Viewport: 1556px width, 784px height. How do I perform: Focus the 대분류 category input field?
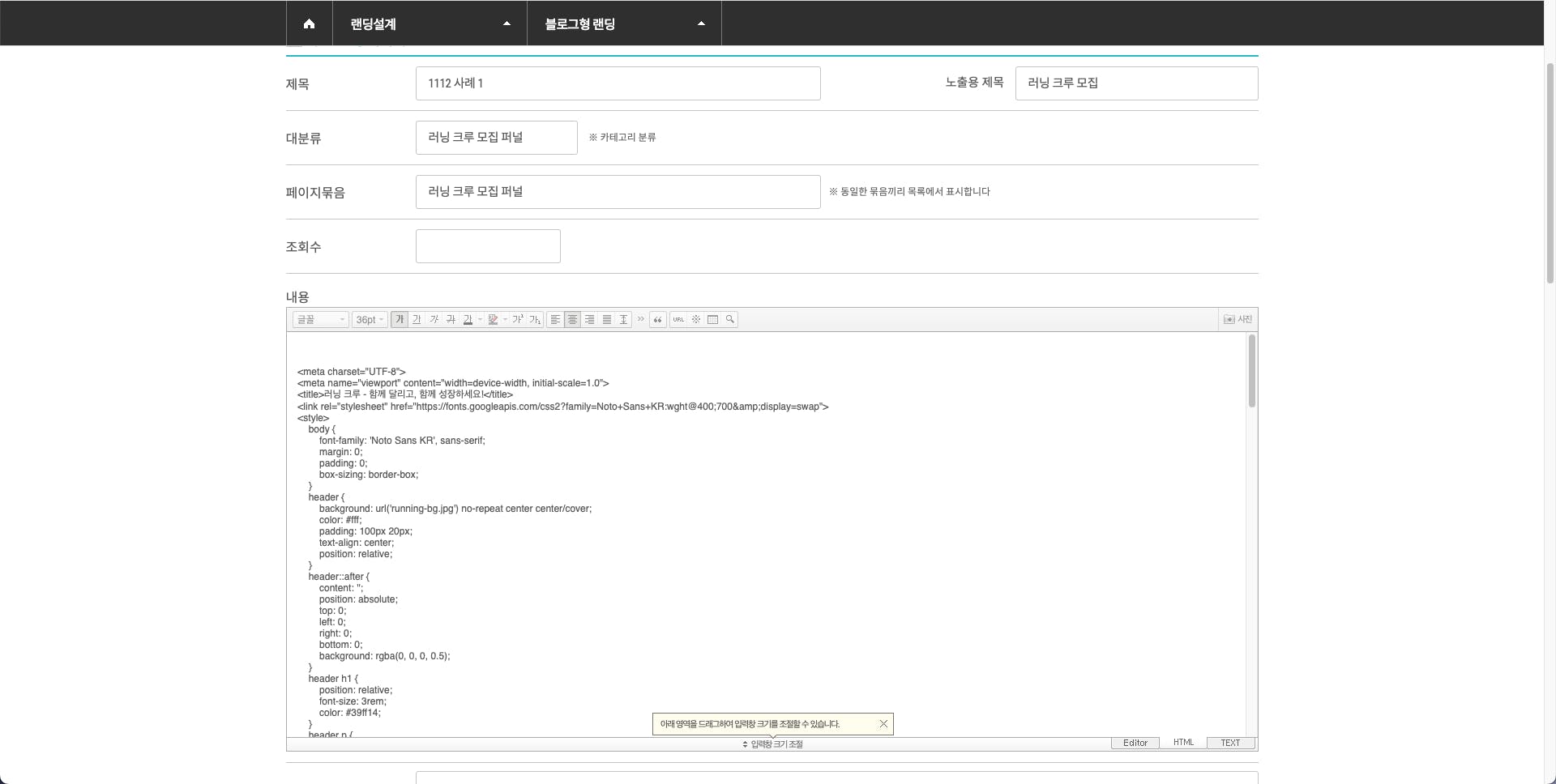pos(497,138)
